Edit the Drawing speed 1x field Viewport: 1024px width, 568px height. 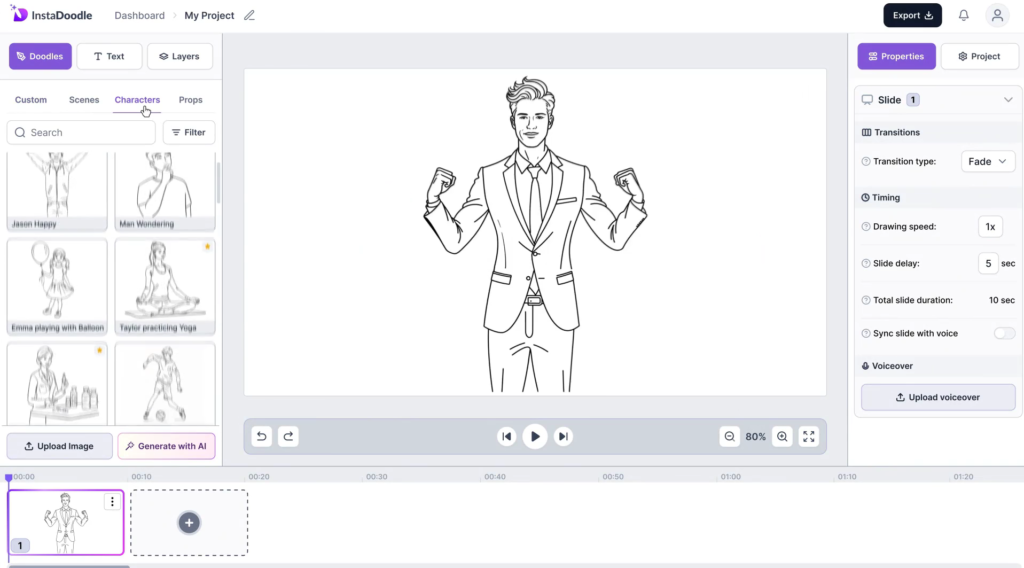point(990,227)
